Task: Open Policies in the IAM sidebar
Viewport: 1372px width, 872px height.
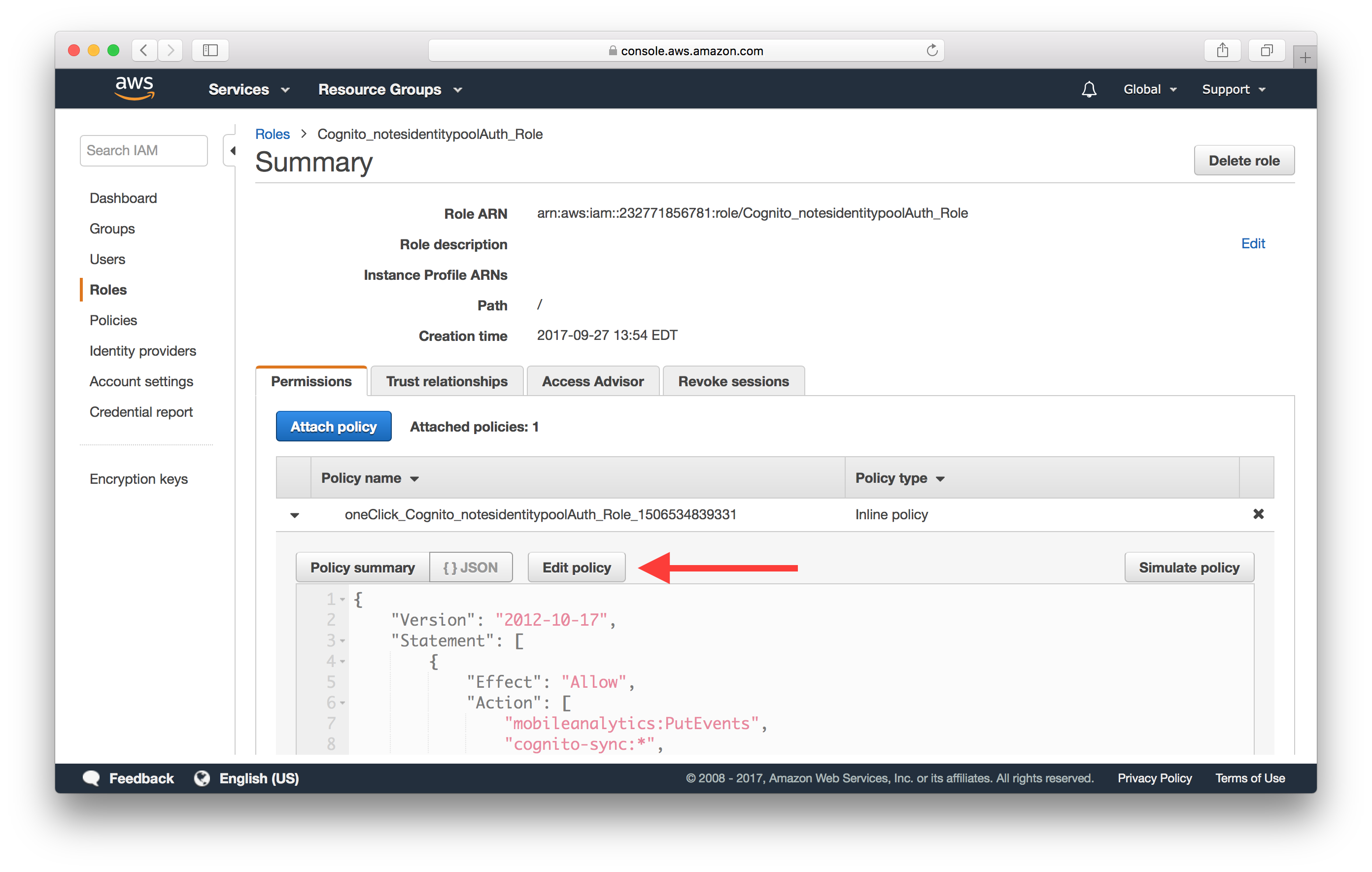Action: pyautogui.click(x=113, y=320)
